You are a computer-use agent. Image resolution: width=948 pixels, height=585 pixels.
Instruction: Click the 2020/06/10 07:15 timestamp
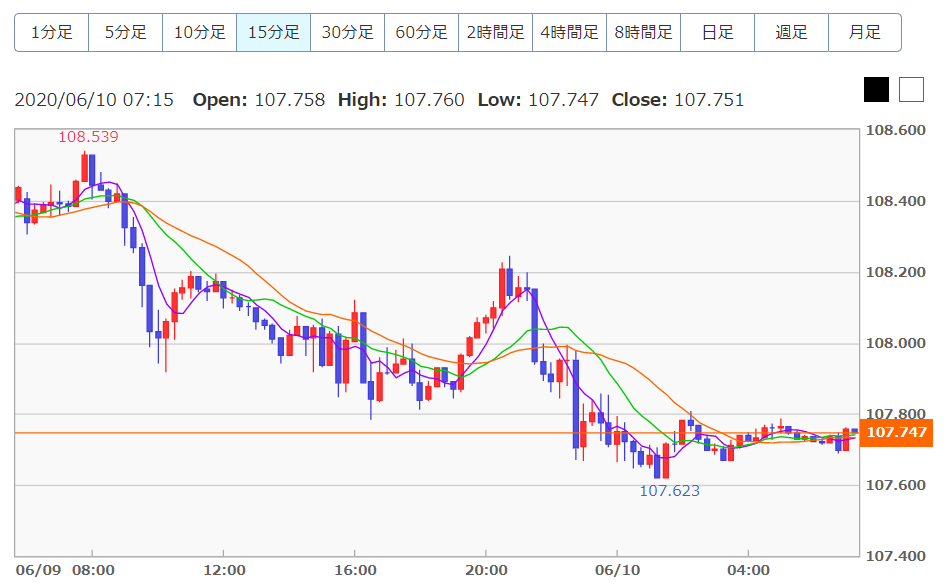click(94, 100)
